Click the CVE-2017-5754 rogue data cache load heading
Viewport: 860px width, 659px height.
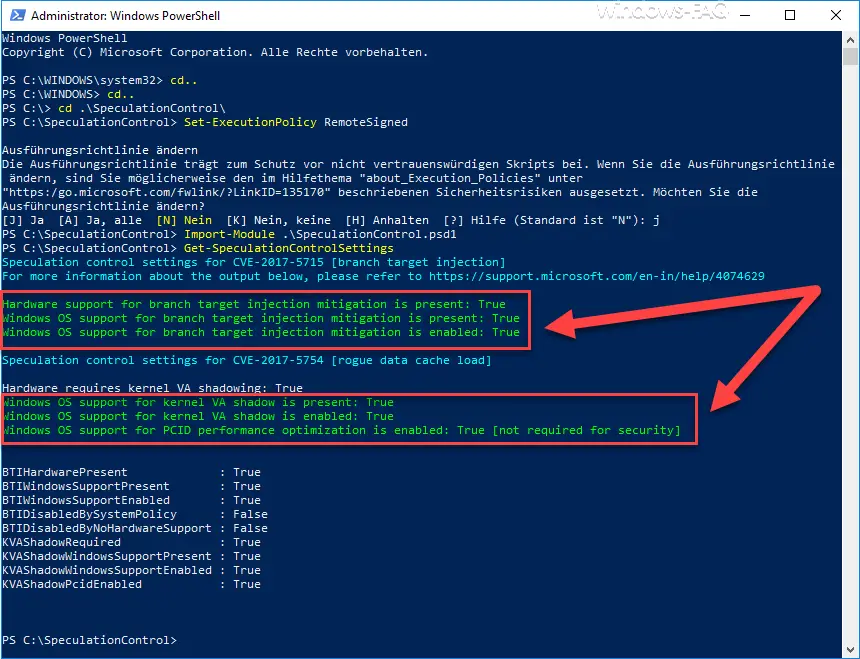point(246,360)
